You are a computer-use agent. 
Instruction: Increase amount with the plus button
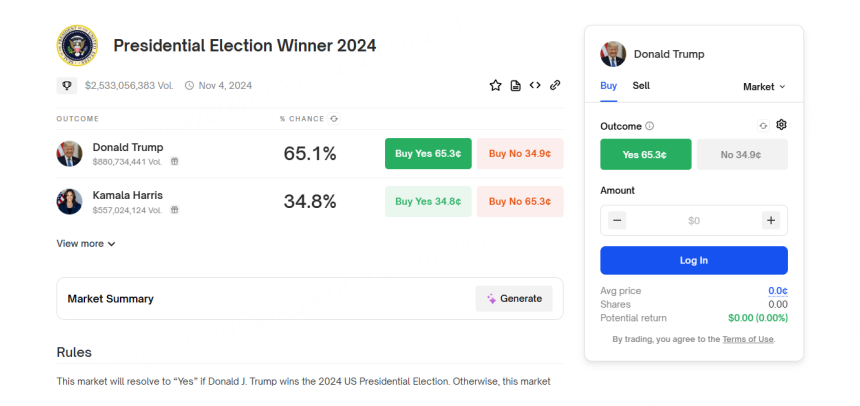click(771, 220)
